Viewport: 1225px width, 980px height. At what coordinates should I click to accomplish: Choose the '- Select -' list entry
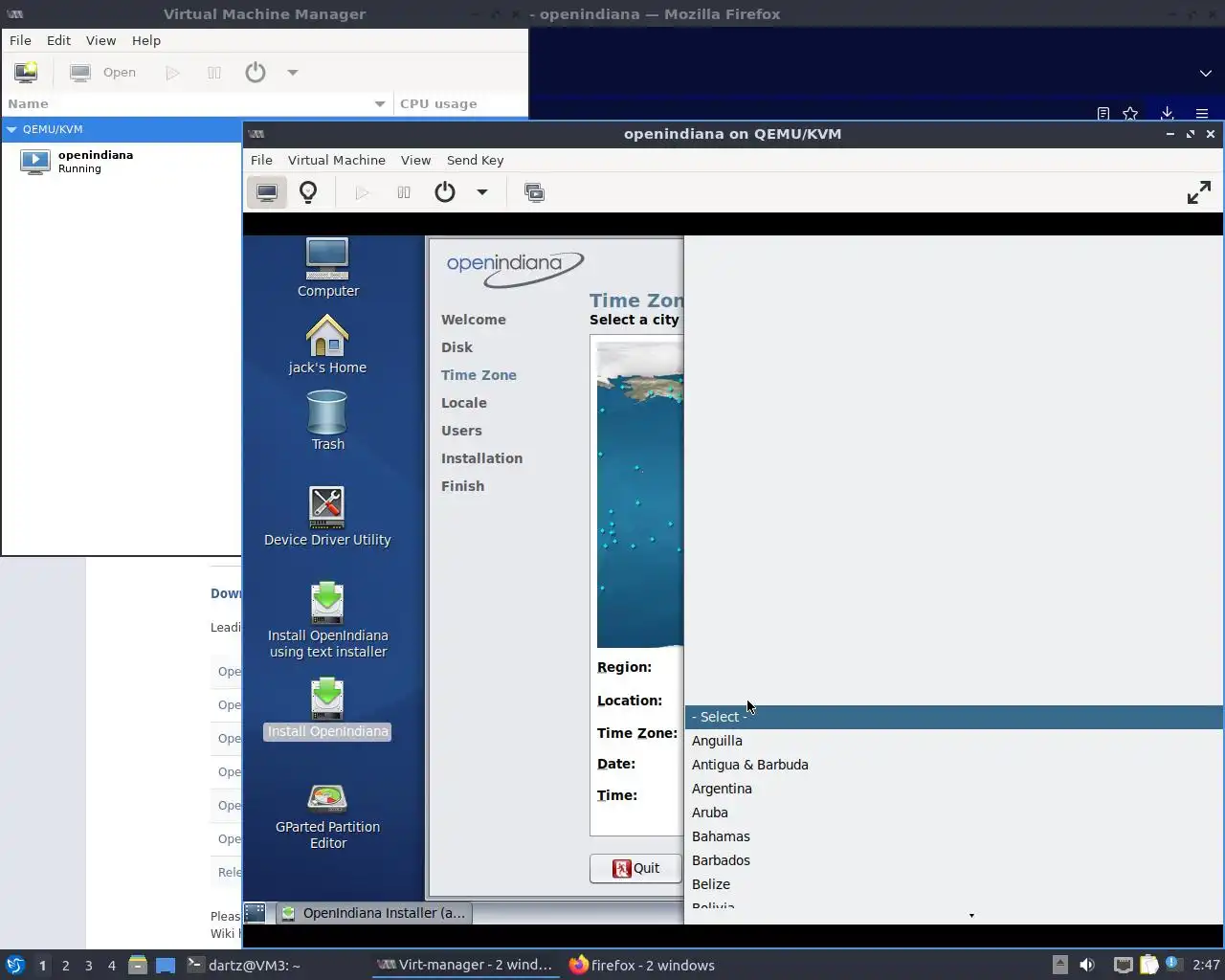[953, 717]
